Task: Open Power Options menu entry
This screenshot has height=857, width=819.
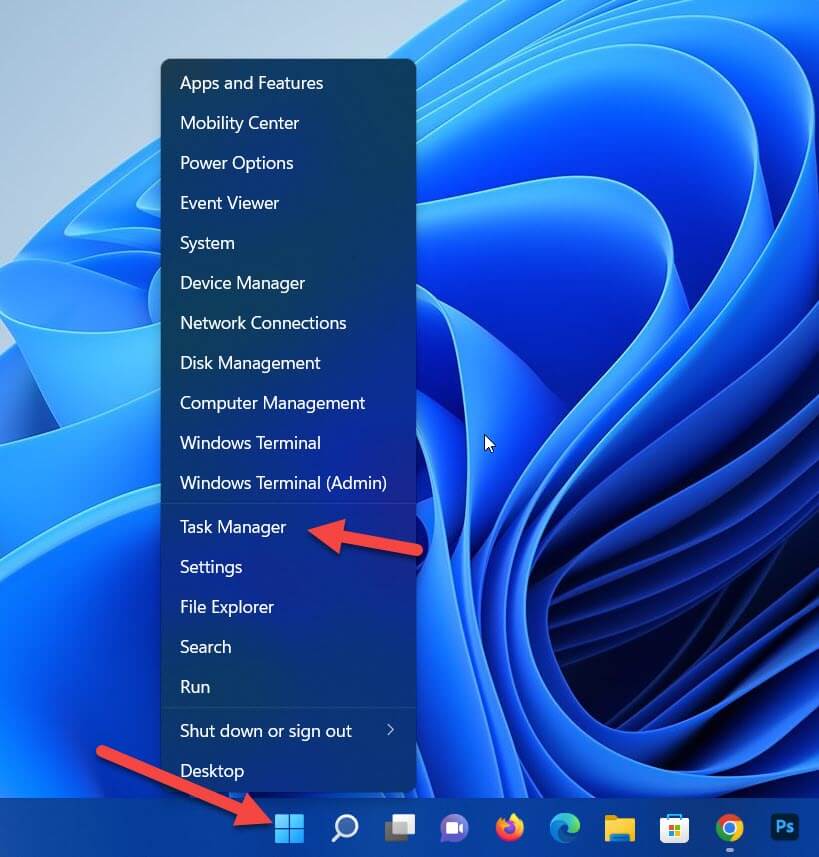Action: click(x=236, y=163)
